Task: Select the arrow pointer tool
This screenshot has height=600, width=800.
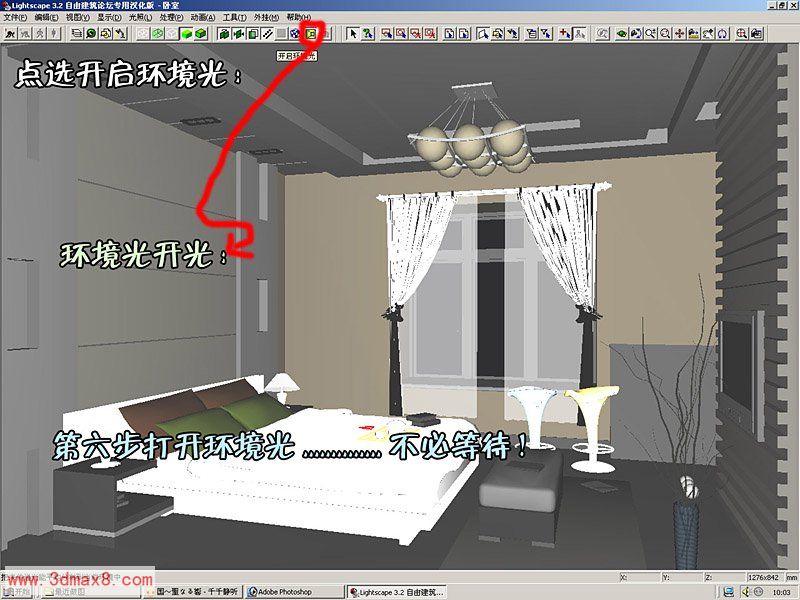Action: tap(352, 33)
